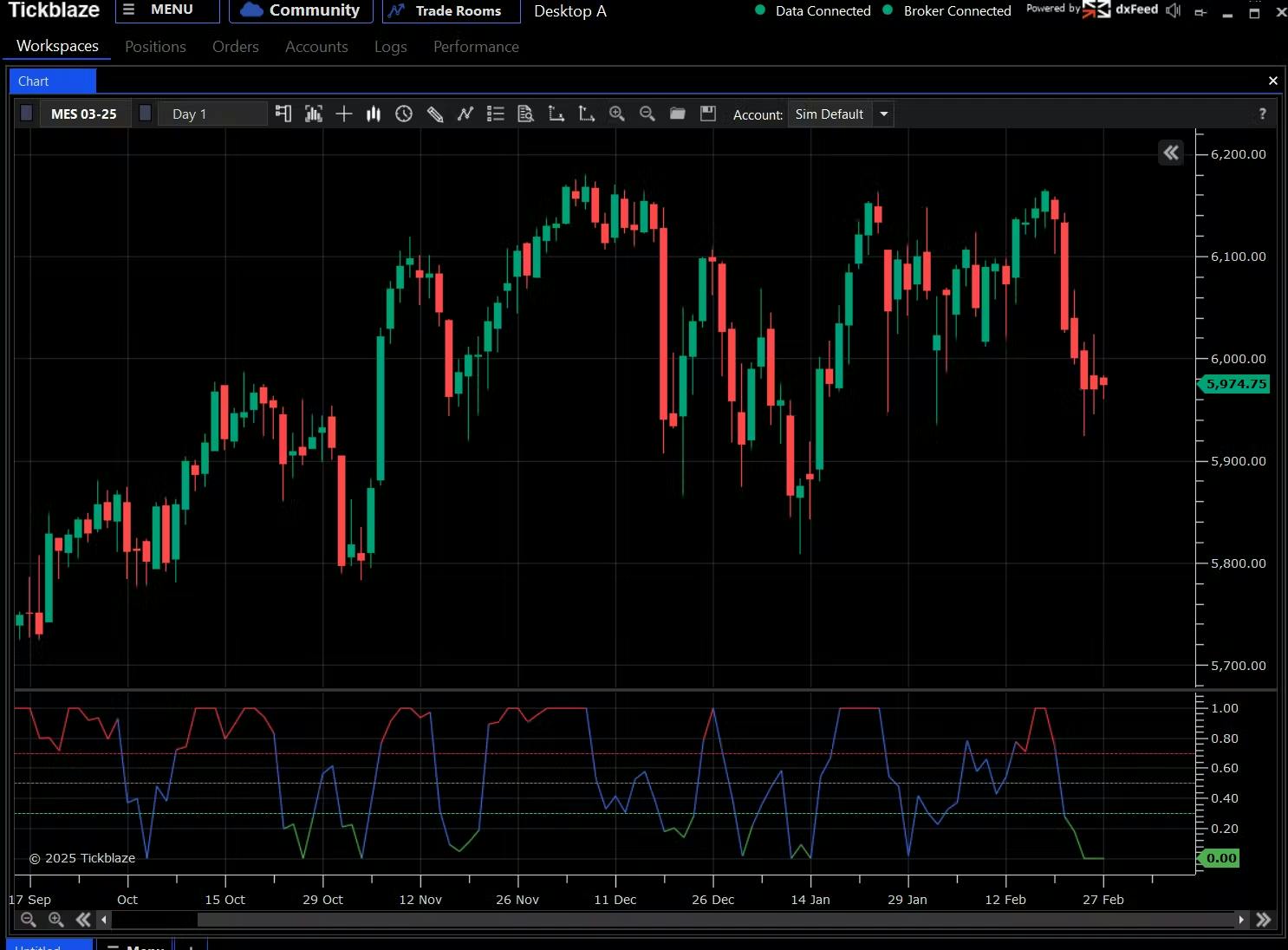Zoom in using the toolbar magnifier
Screen dimensions: 1288x950
tap(617, 114)
